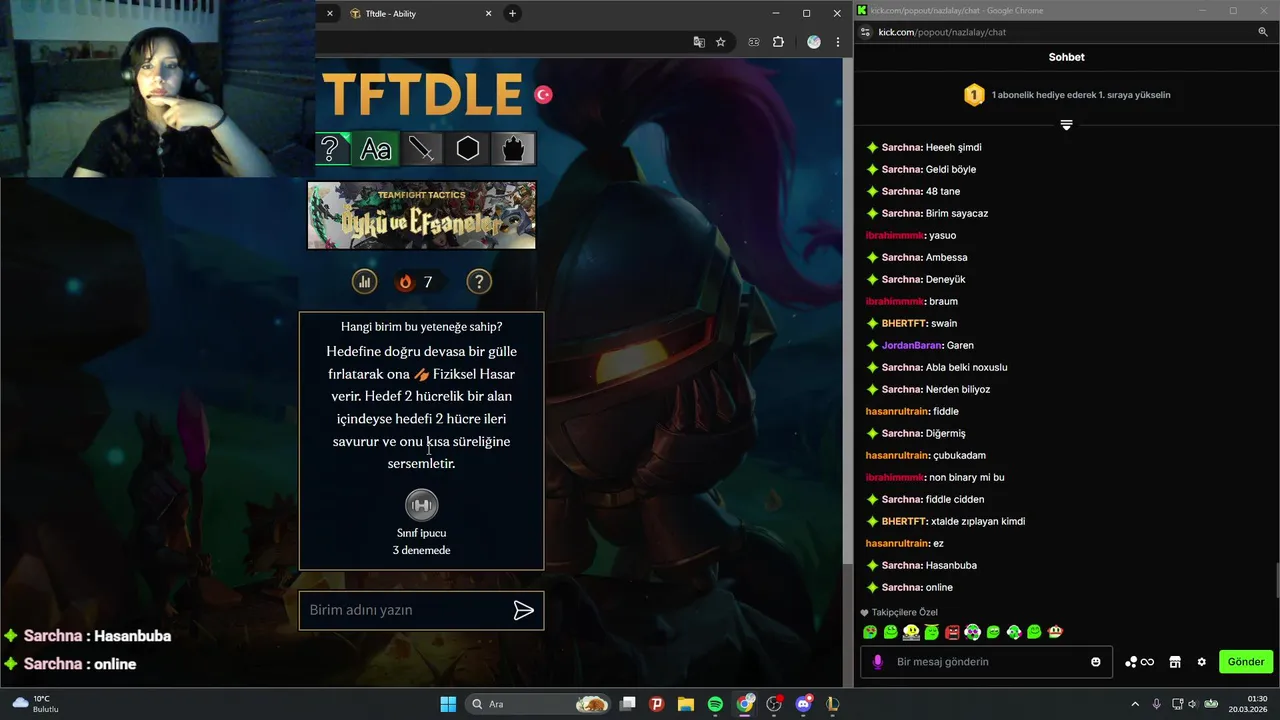Screen dimensions: 1280x720
Task: Open the weather widget showing 10°C
Action: 38,704
